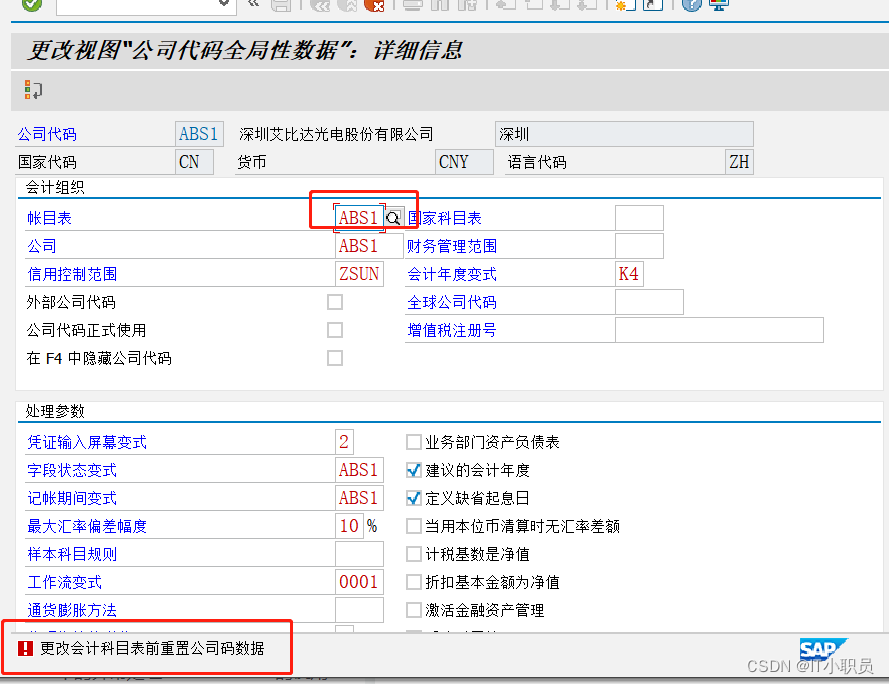Click the red error icon in status bar
The height and width of the screenshot is (684, 889).
[25, 648]
